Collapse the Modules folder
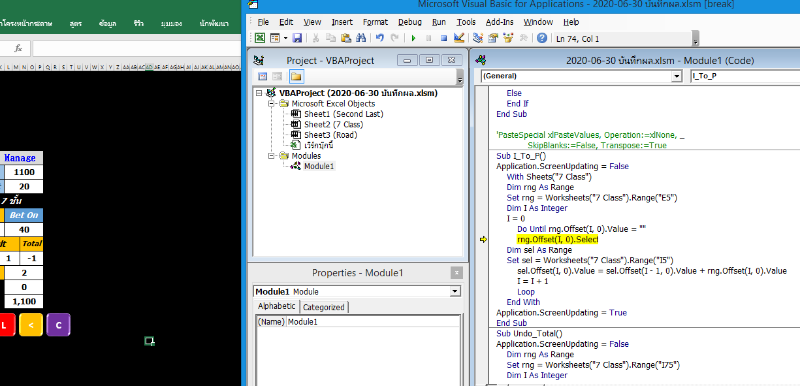 click(x=271, y=156)
